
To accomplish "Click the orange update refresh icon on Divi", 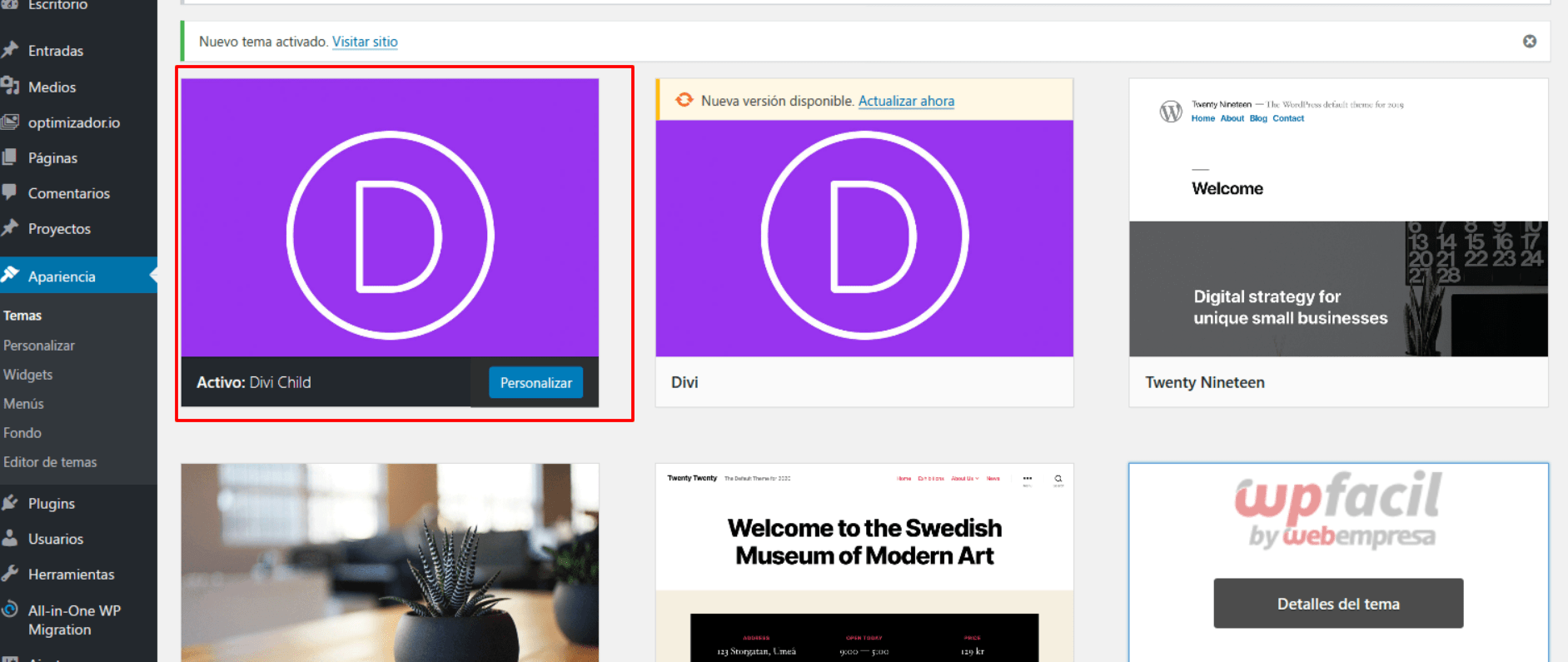I will [684, 100].
